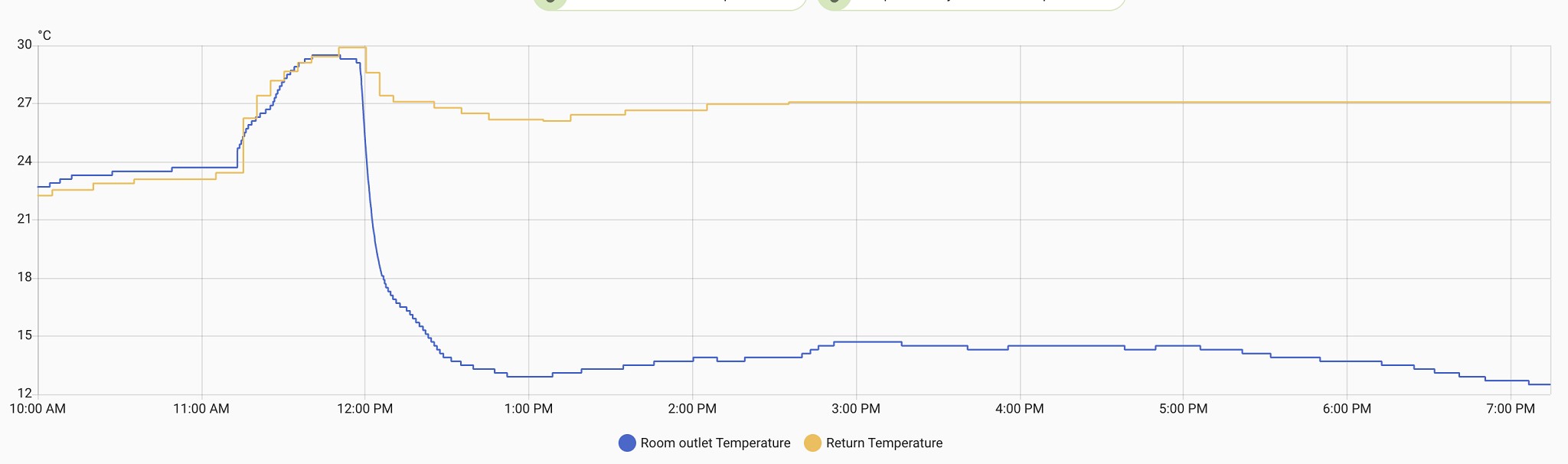Viewport: 1568px width, 464px height.
Task: Click the left green chip icon at top
Action: (x=550, y=2)
